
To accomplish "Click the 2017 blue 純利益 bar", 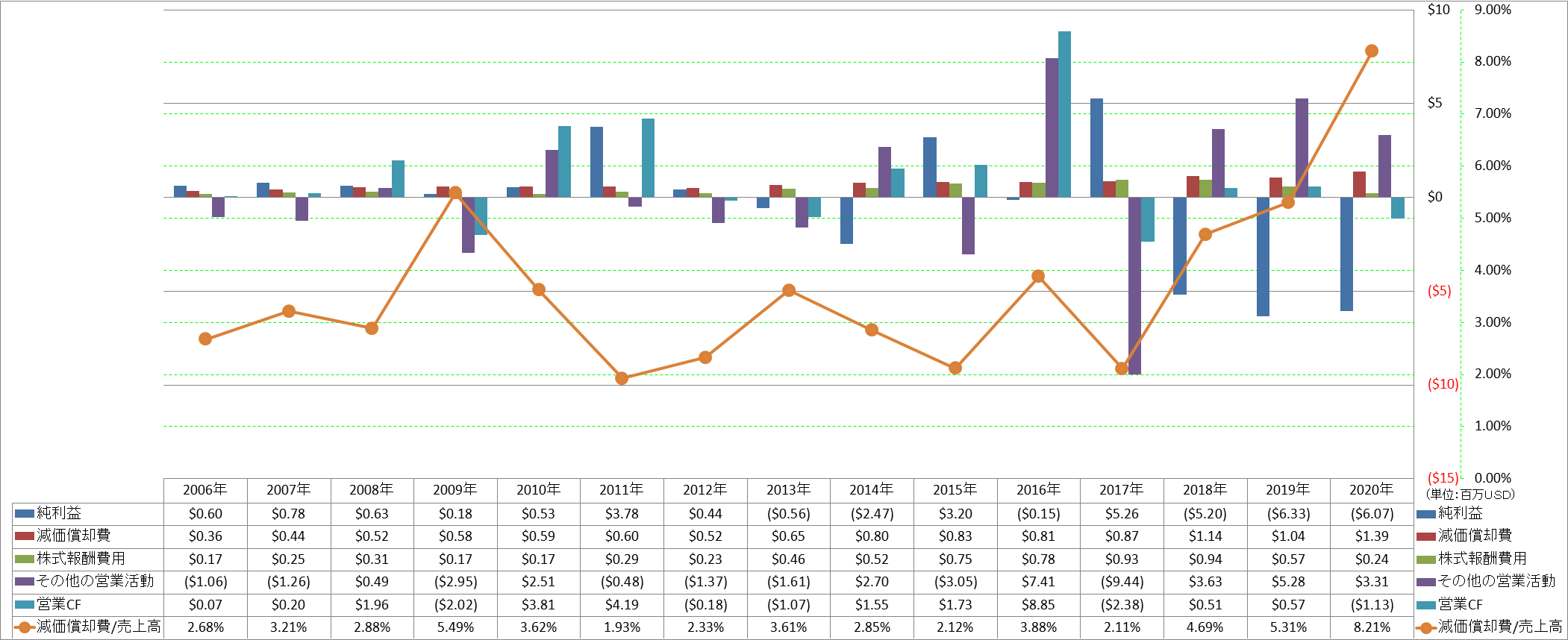I will [x=1096, y=148].
